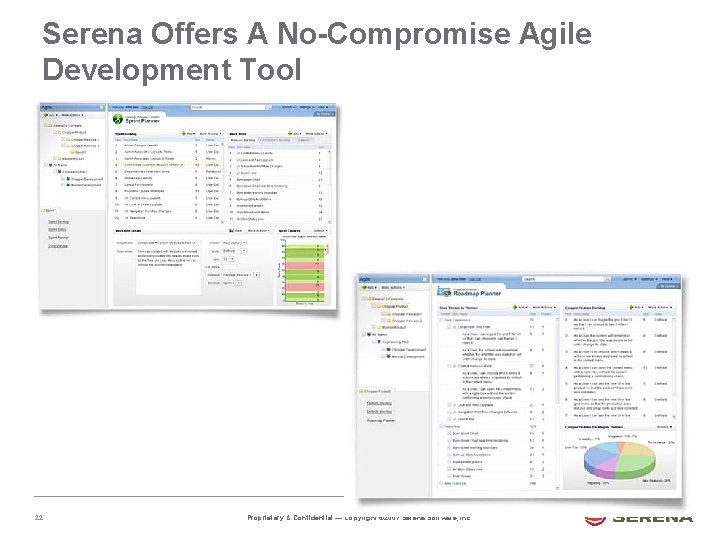Open Help menu in Sprint Planner window
The width and height of the screenshot is (720, 540).
pos(323,107)
